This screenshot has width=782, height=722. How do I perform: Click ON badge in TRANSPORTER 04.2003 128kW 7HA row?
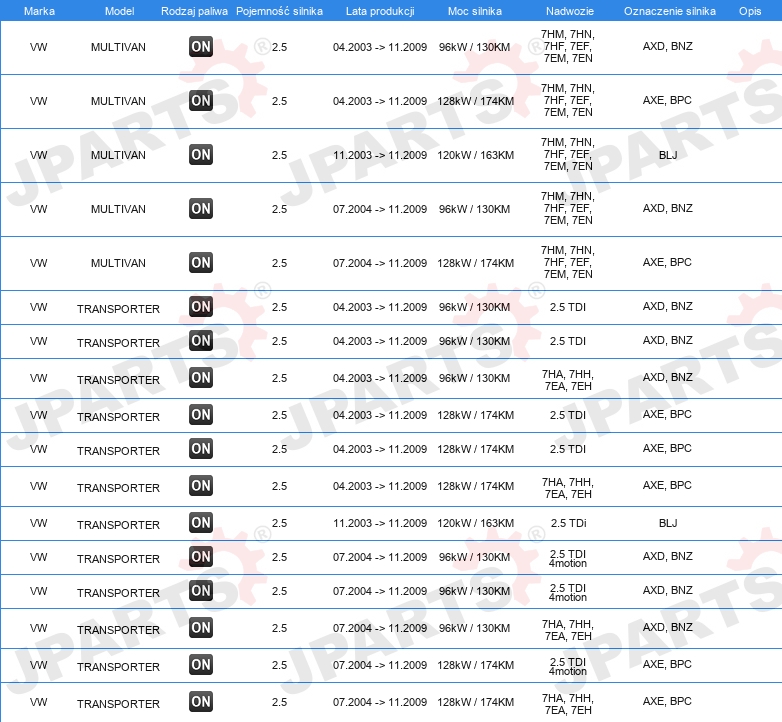(x=201, y=486)
